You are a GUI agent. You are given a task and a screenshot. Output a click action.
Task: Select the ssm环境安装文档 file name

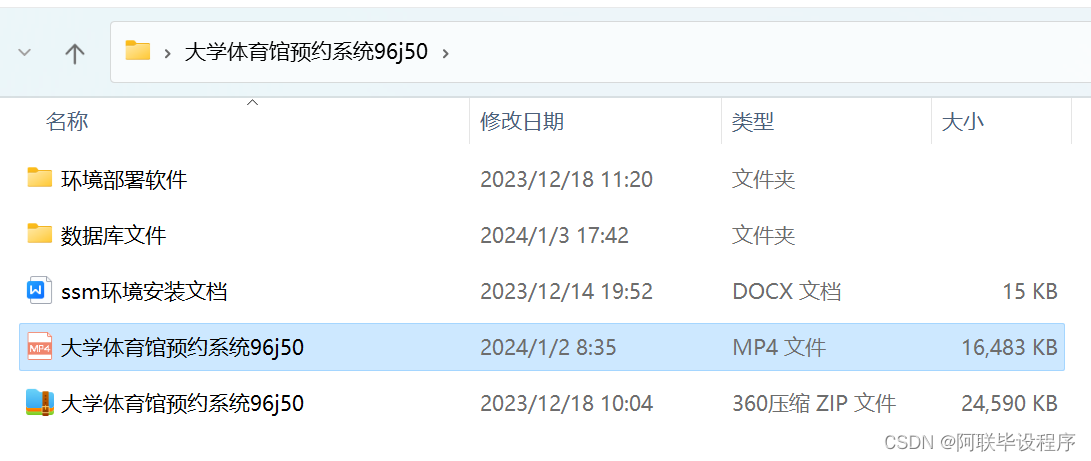[x=144, y=291]
